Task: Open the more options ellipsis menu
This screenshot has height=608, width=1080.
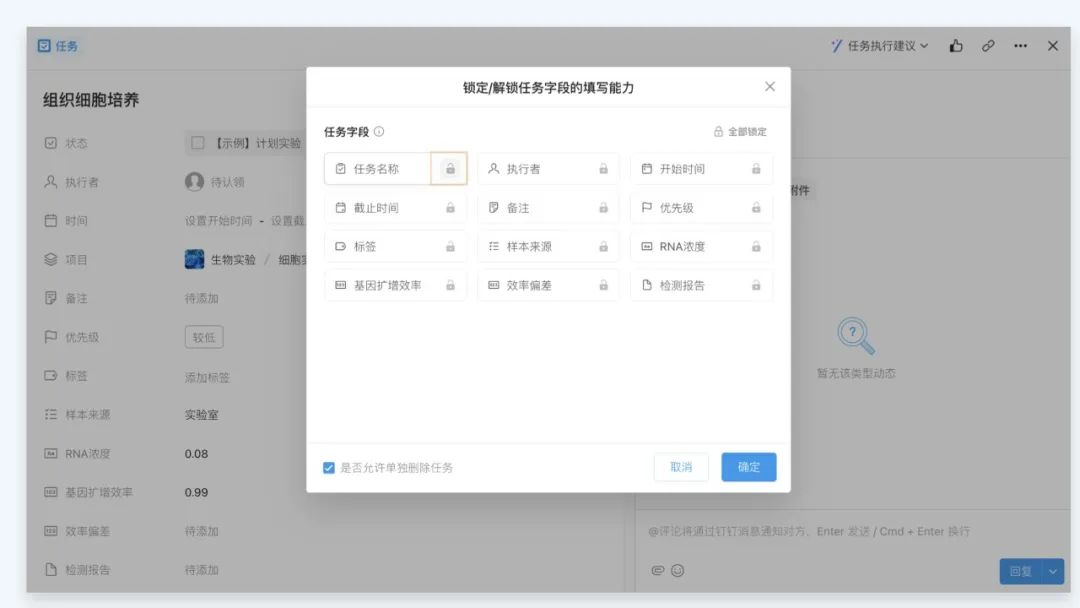Action: [x=1020, y=46]
